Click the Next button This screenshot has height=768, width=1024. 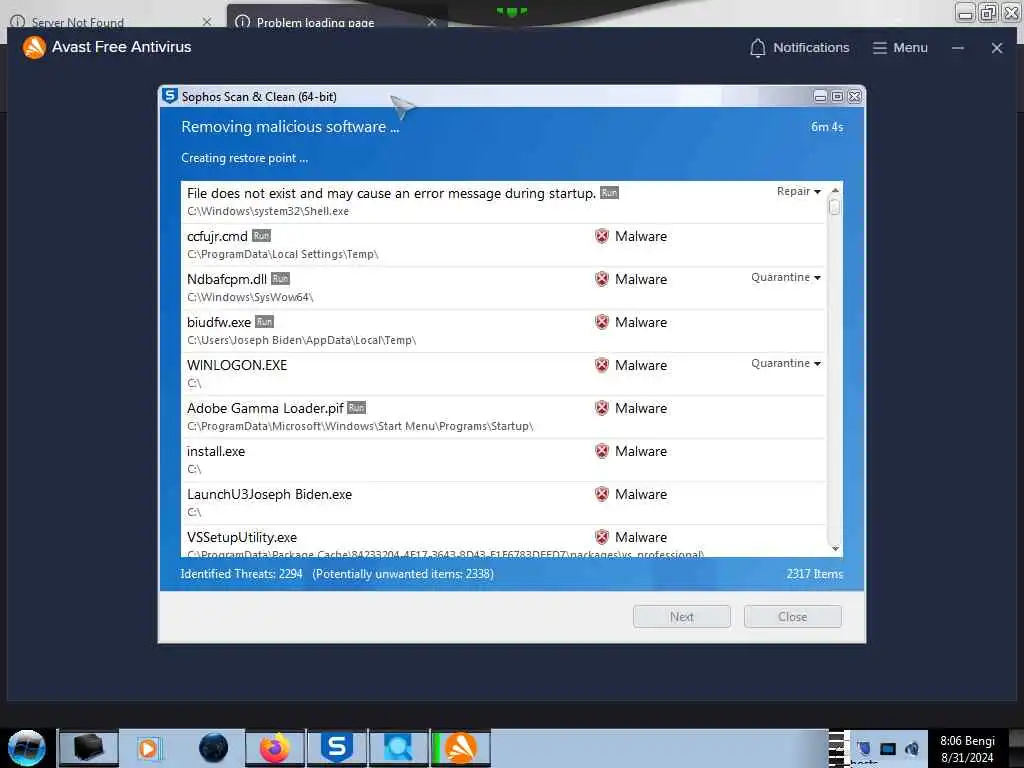pos(682,616)
